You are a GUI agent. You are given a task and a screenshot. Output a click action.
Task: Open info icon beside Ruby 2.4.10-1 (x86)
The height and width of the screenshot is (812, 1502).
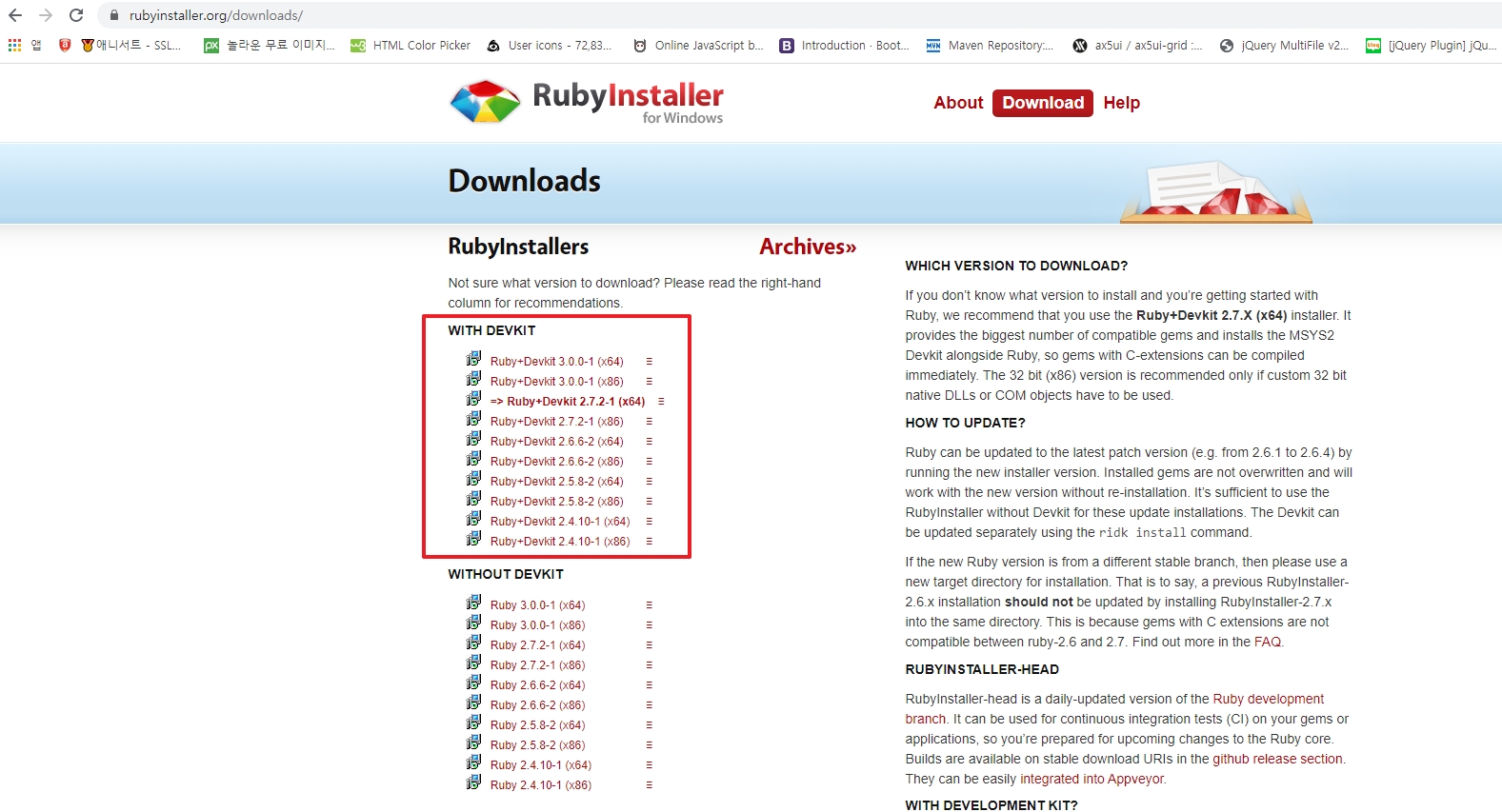click(650, 785)
